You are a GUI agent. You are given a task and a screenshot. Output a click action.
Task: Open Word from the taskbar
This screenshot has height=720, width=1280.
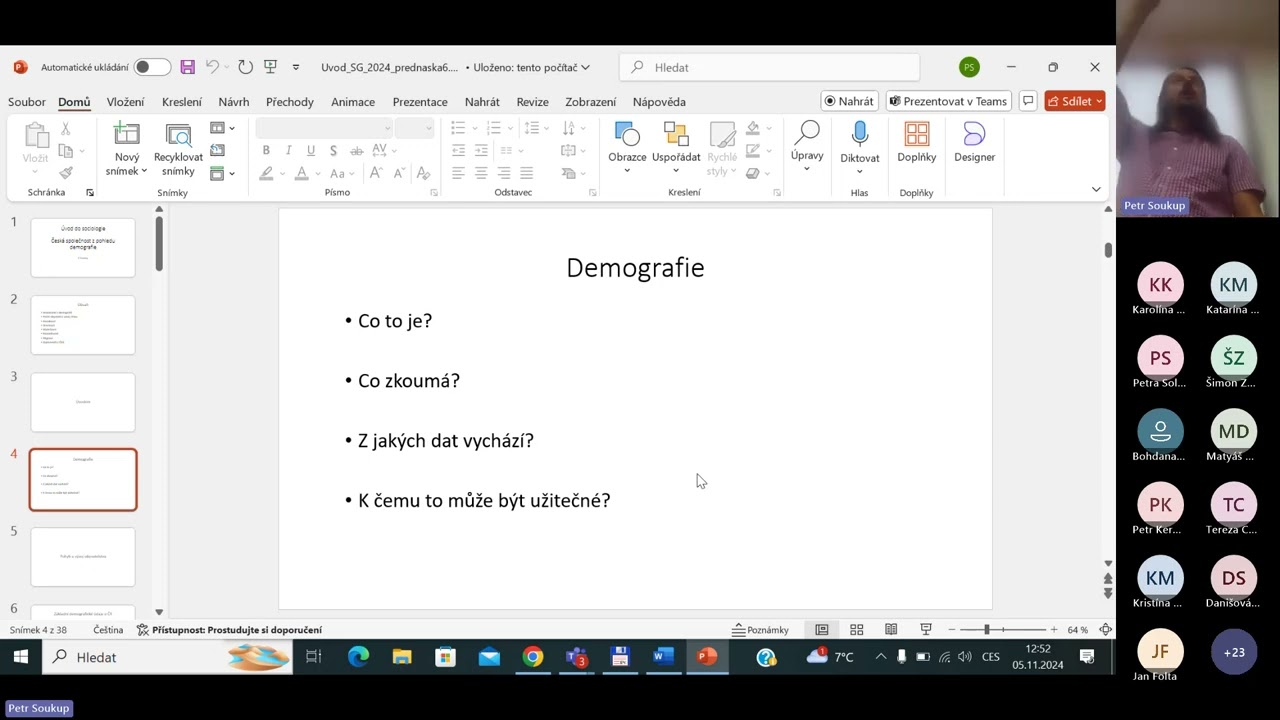(x=663, y=657)
